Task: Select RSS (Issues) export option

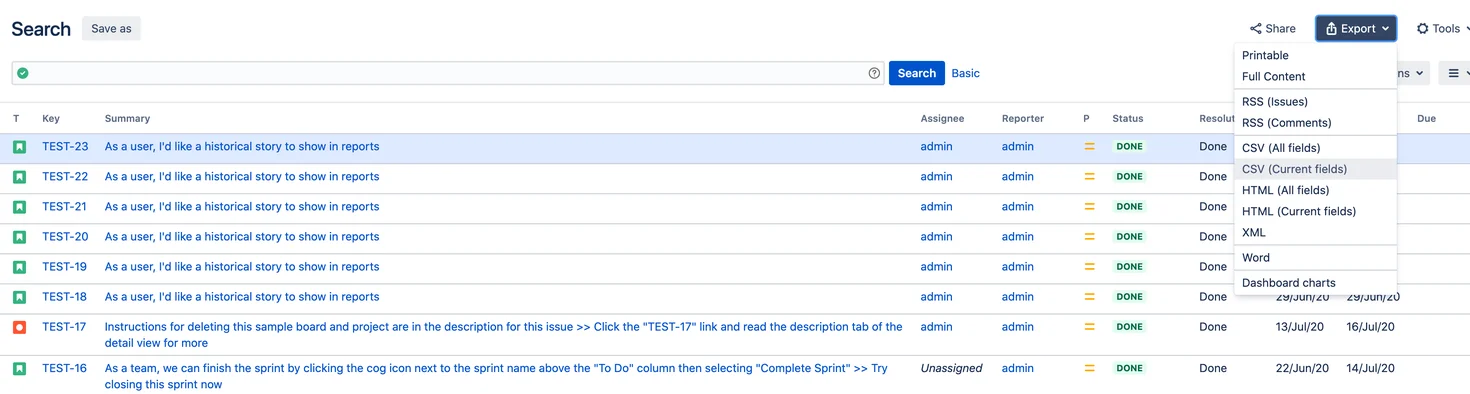Action: tap(1315, 101)
